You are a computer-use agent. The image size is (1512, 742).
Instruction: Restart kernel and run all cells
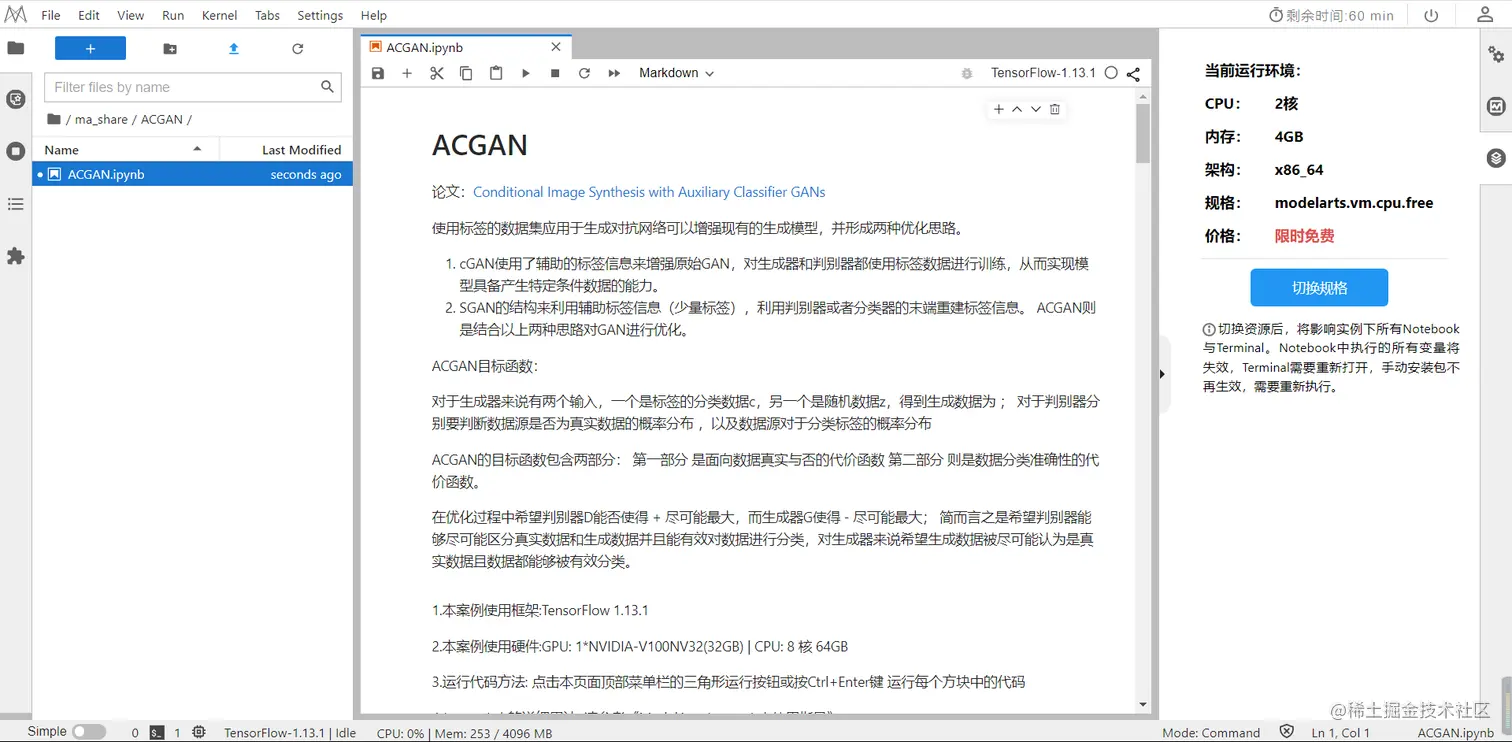tap(614, 73)
